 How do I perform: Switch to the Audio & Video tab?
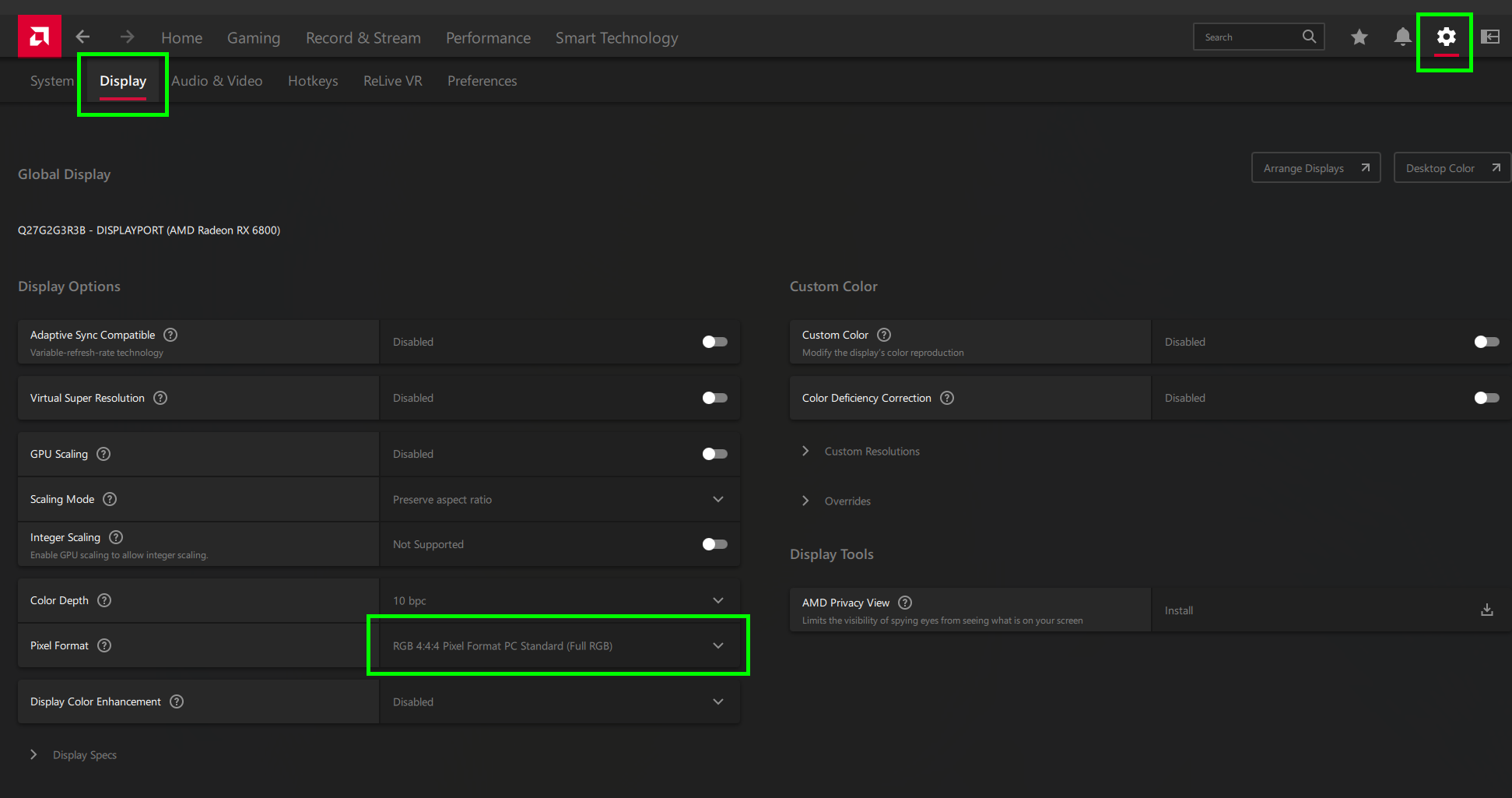(x=216, y=81)
